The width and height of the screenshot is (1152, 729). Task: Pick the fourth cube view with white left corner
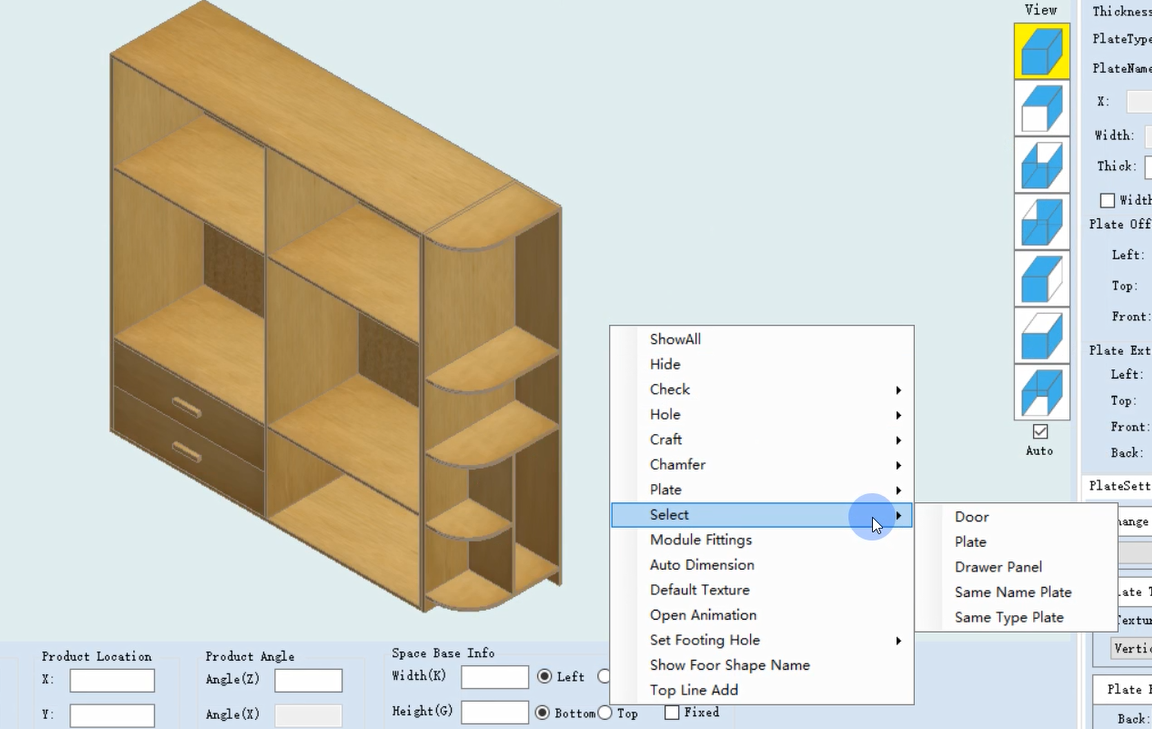pos(1041,222)
